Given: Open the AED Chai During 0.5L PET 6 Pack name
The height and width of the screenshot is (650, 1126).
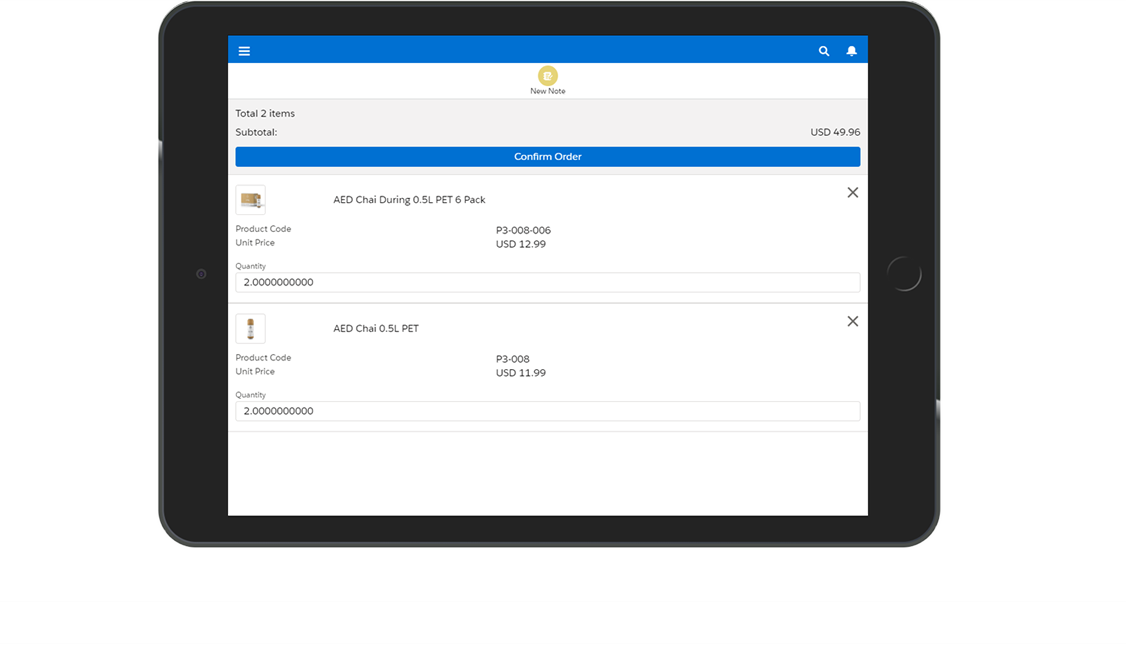Looking at the screenshot, I should coord(409,200).
